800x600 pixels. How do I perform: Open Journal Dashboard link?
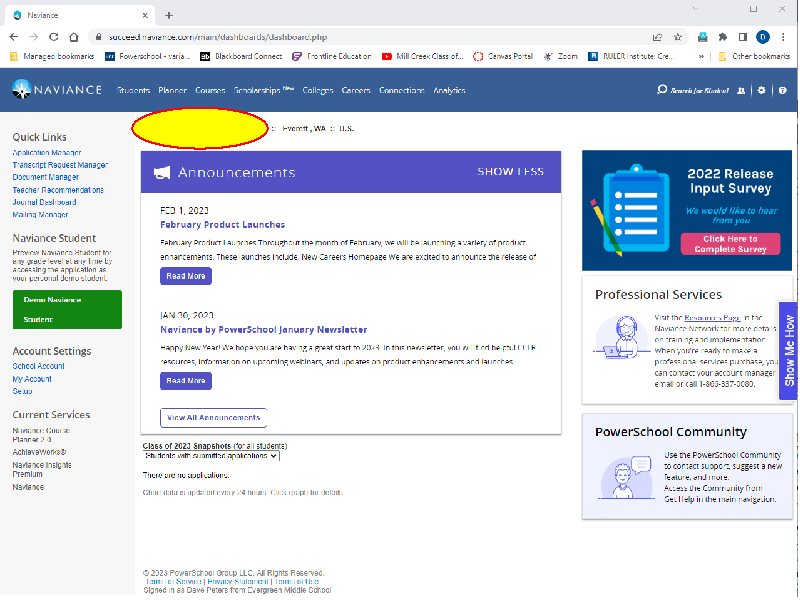pyautogui.click(x=44, y=202)
